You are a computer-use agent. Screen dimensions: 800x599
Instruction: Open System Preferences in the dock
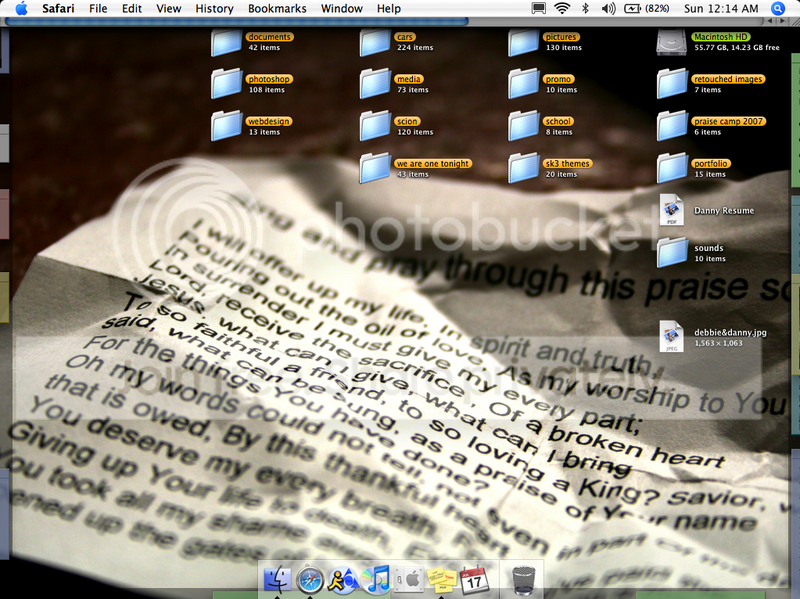(x=408, y=578)
